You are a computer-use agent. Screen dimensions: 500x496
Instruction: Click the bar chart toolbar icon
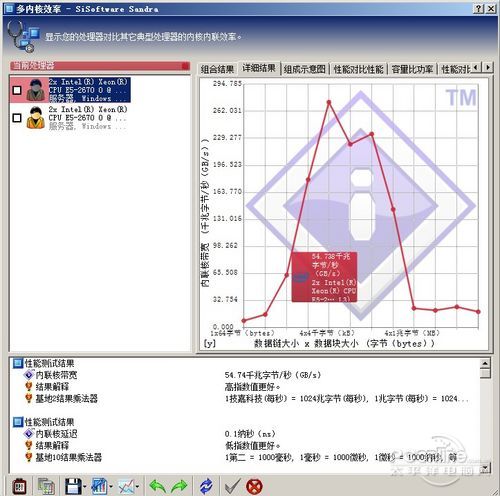(x=100, y=486)
